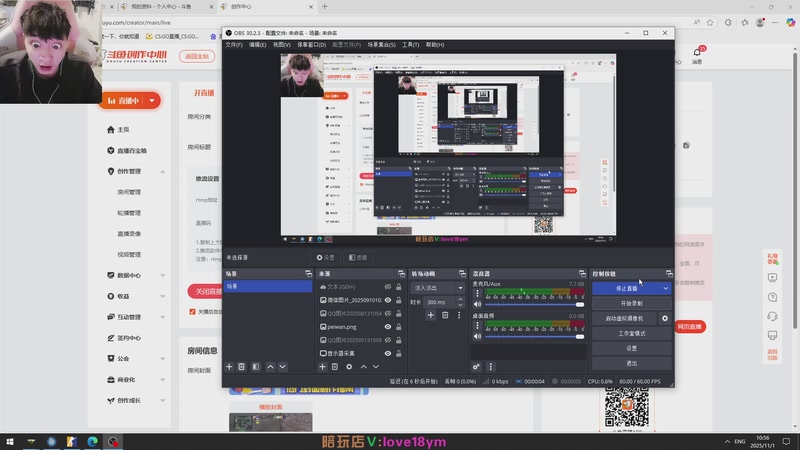The width and height of the screenshot is (800, 450).
Task: Open the scene filters icon in 场景 panel toolbar
Action: point(256,367)
